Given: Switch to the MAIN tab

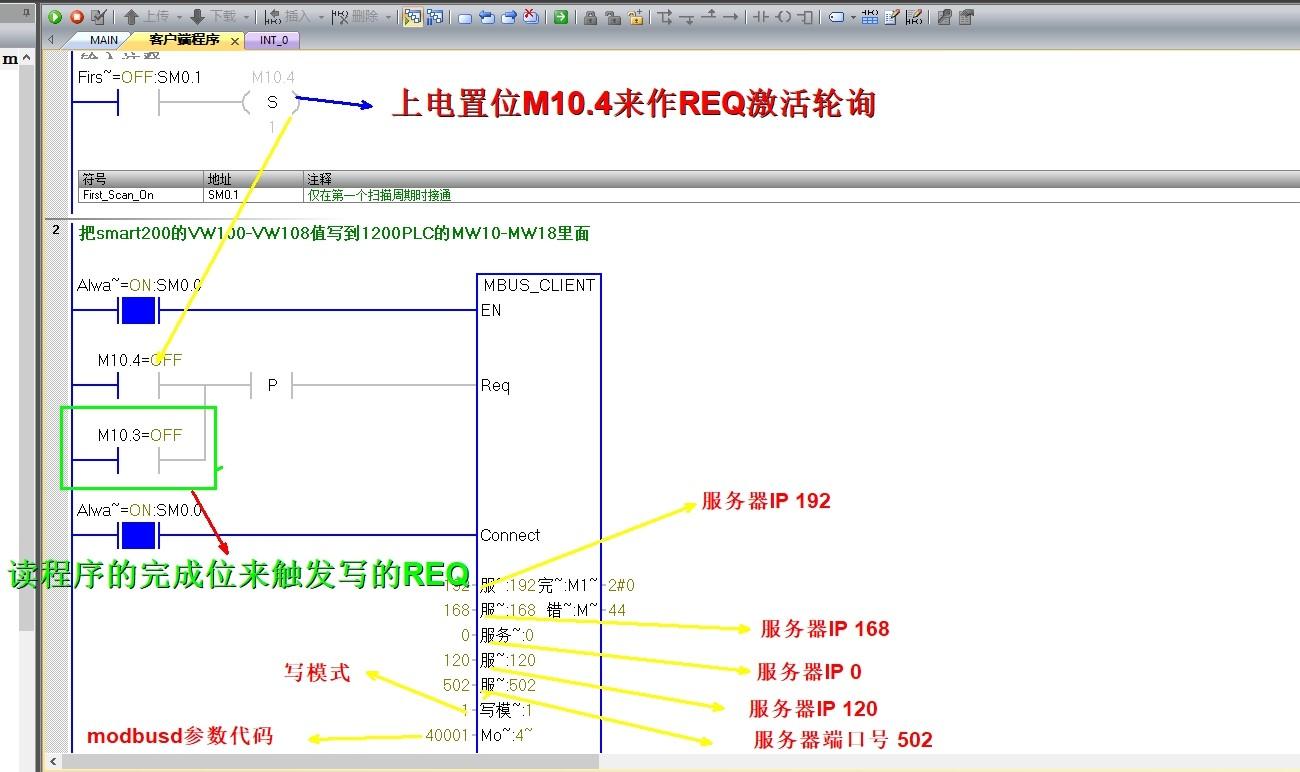Looking at the screenshot, I should pyautogui.click(x=104, y=40).
